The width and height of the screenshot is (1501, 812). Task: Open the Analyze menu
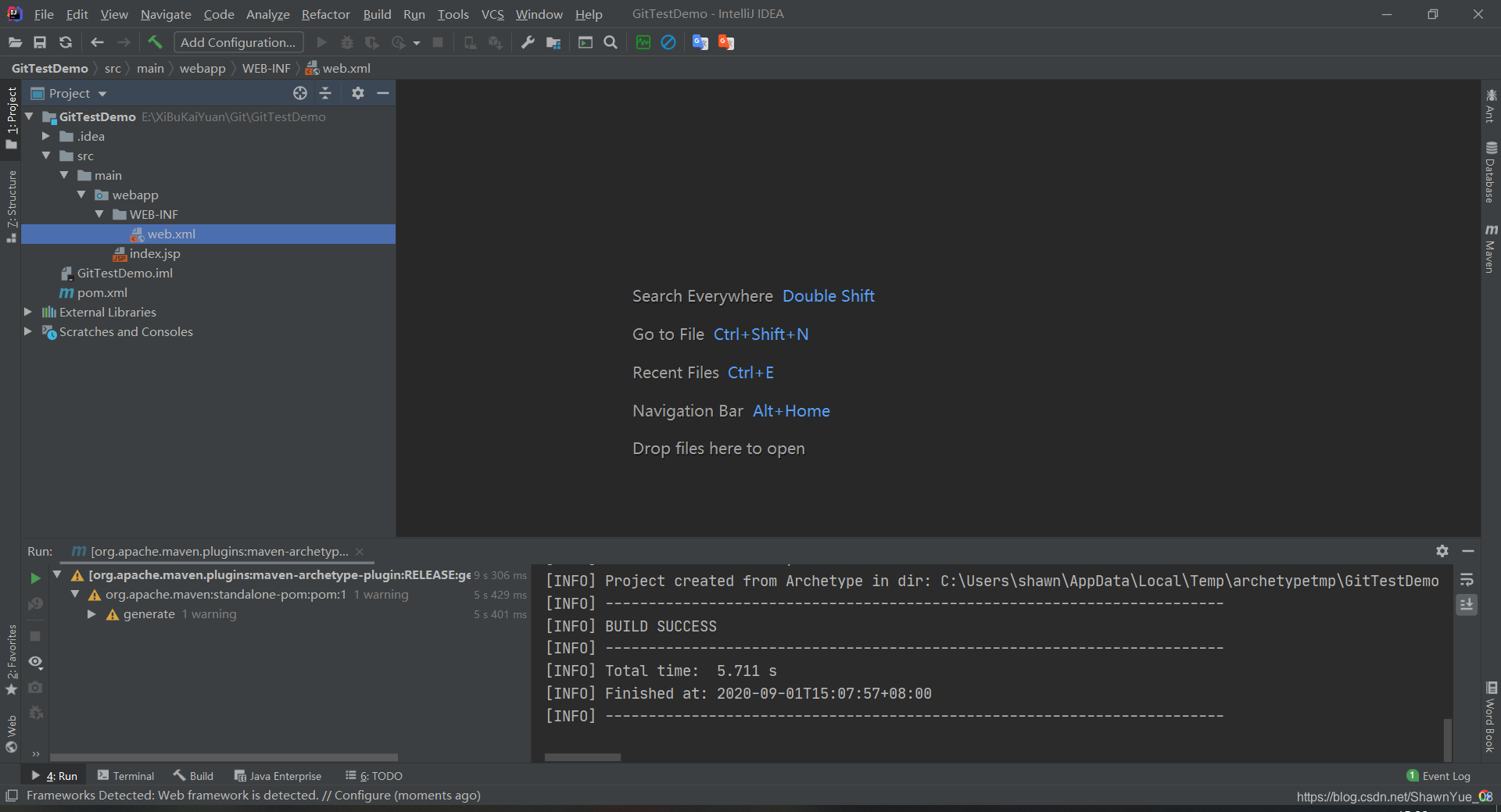[x=267, y=14]
